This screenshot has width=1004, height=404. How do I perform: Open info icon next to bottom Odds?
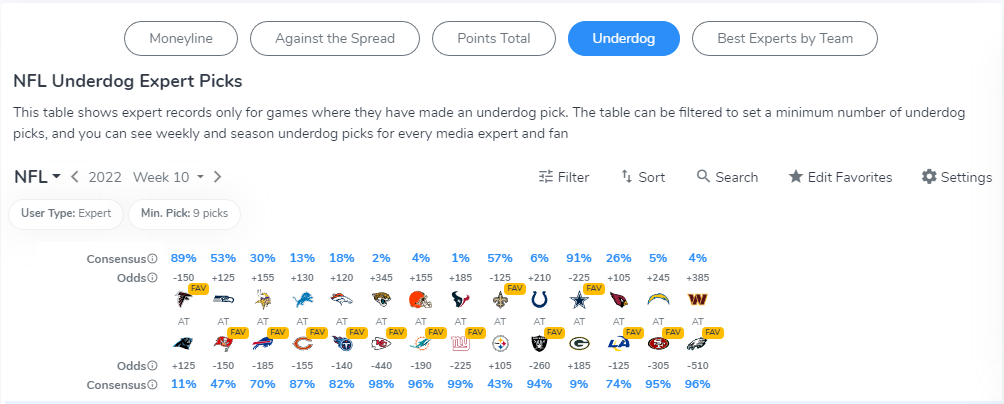(x=153, y=367)
